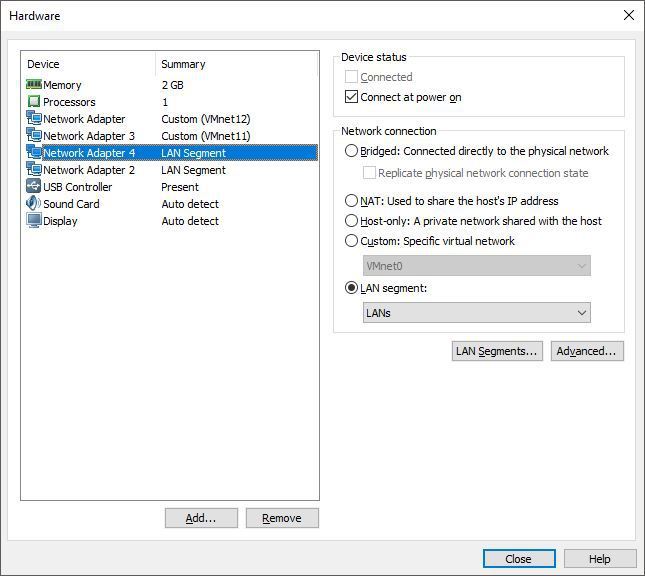Image resolution: width=645 pixels, height=576 pixels.
Task: Click the Display monitor icon
Action: pyautogui.click(x=34, y=220)
